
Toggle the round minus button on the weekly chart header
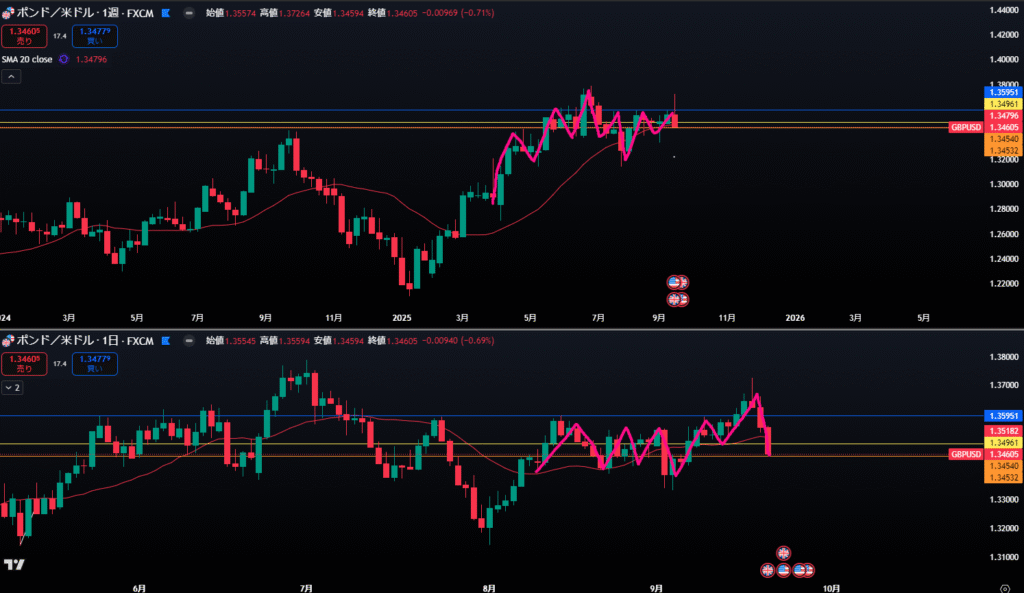coord(189,13)
